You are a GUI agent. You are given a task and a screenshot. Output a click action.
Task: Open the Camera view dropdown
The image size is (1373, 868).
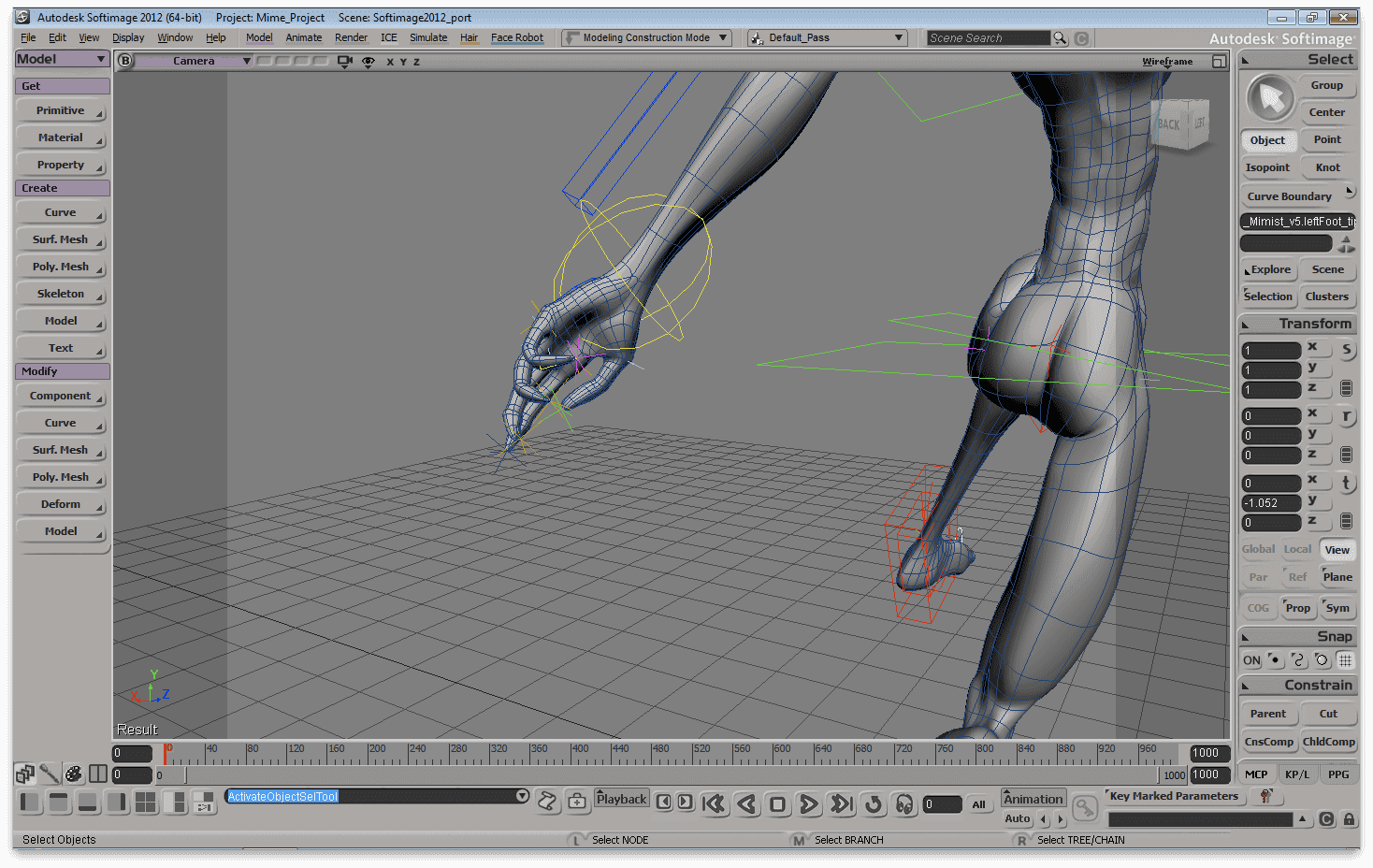click(x=195, y=61)
